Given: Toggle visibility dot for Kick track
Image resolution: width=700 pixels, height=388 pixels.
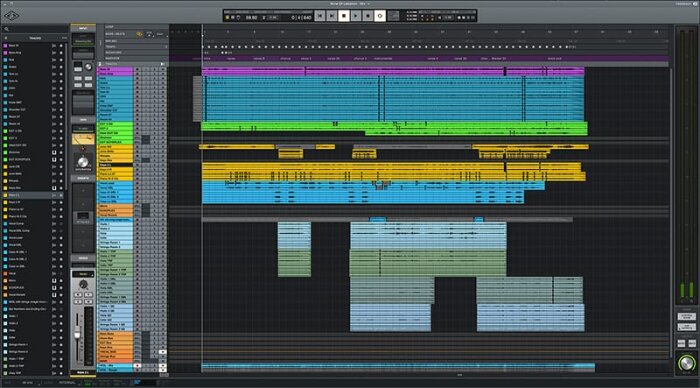Looking at the screenshot, I should pyautogui.click(x=61, y=60).
